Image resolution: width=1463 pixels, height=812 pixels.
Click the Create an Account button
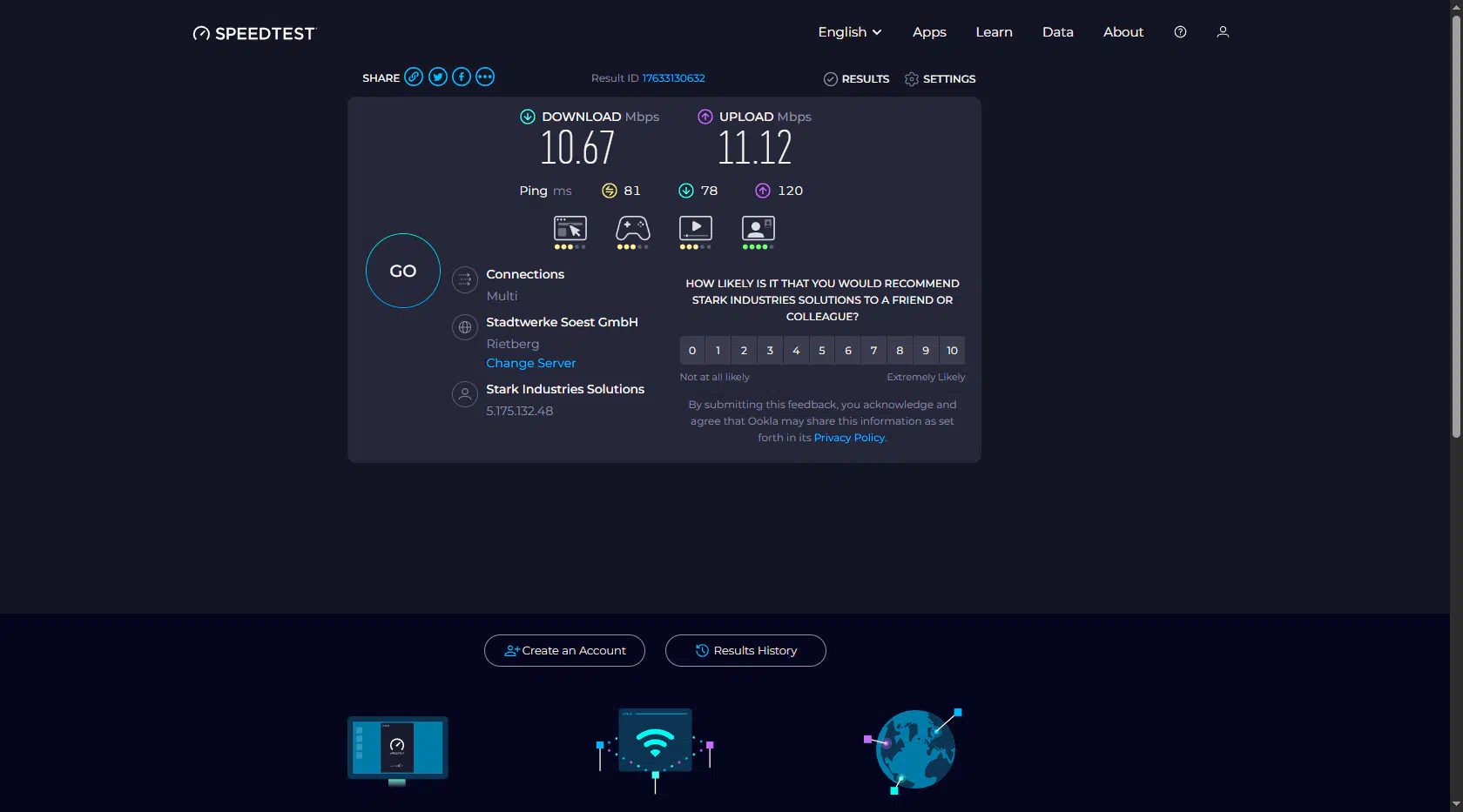click(x=564, y=651)
